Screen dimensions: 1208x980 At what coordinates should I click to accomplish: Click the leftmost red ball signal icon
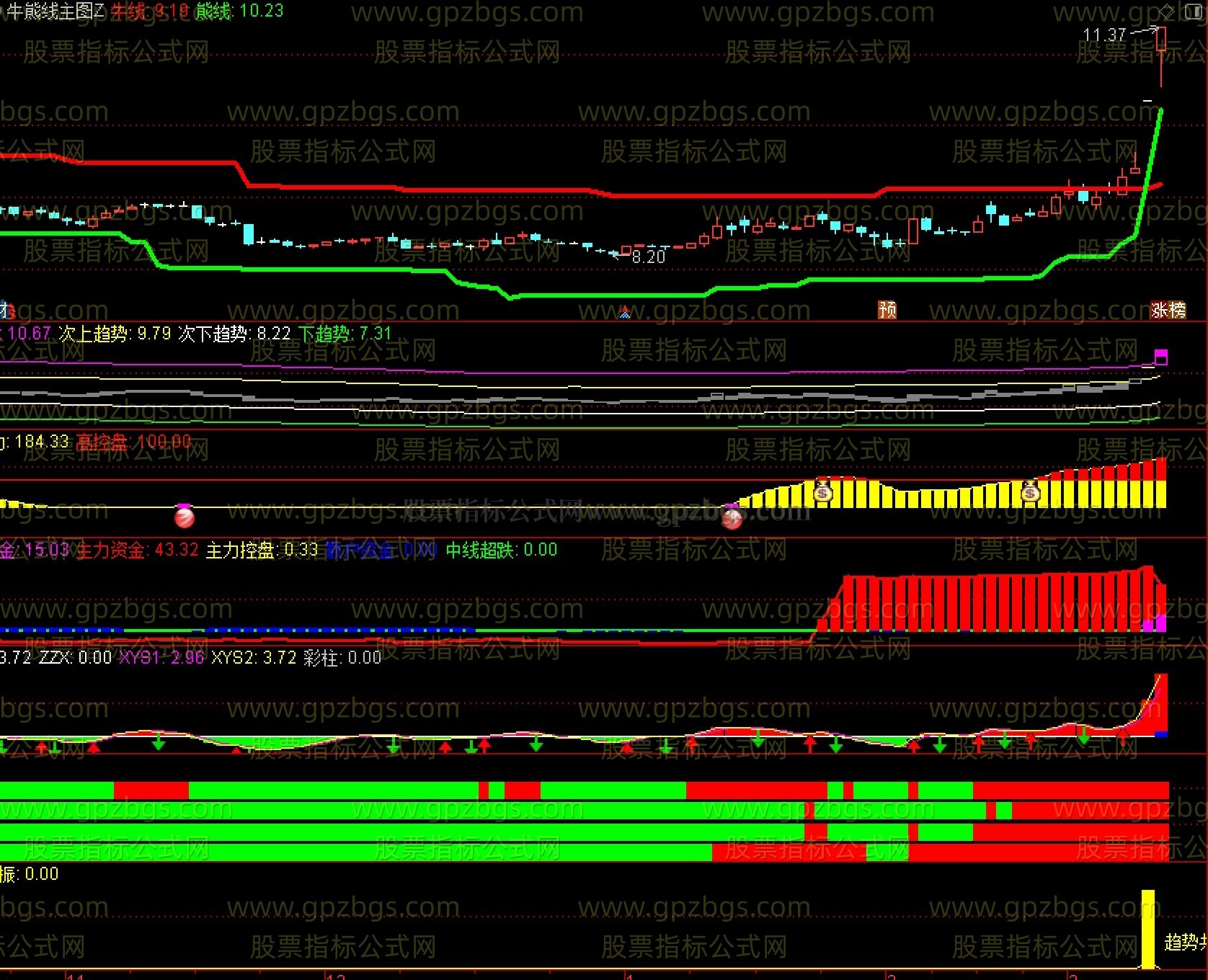pyautogui.click(x=185, y=516)
